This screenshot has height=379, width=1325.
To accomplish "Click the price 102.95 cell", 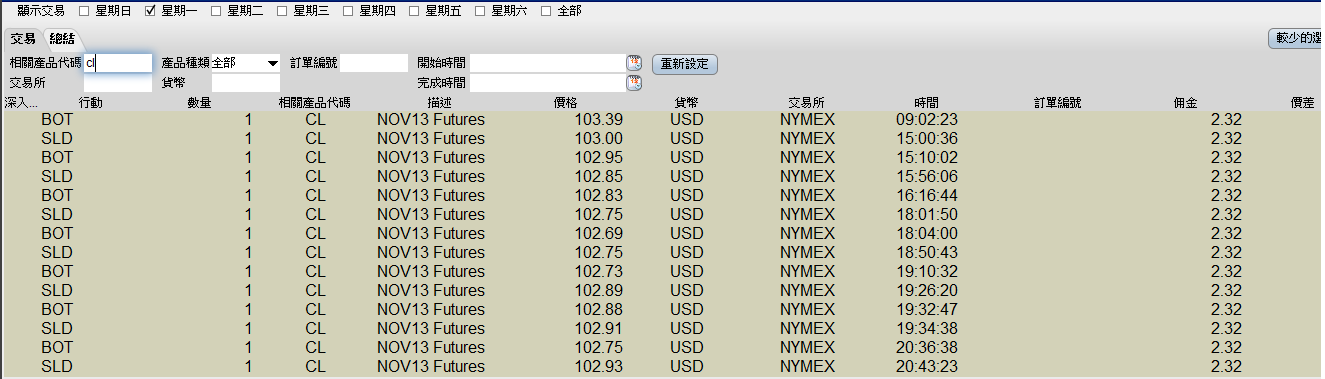I will tap(600, 157).
